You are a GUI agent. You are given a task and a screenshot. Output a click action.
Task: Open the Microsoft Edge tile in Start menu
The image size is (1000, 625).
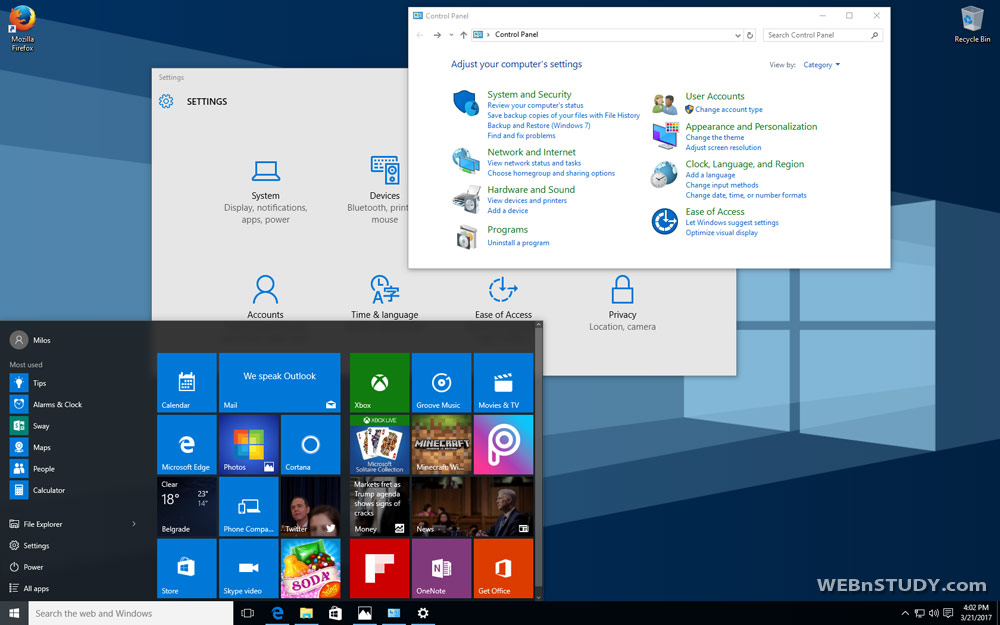pyautogui.click(x=186, y=445)
